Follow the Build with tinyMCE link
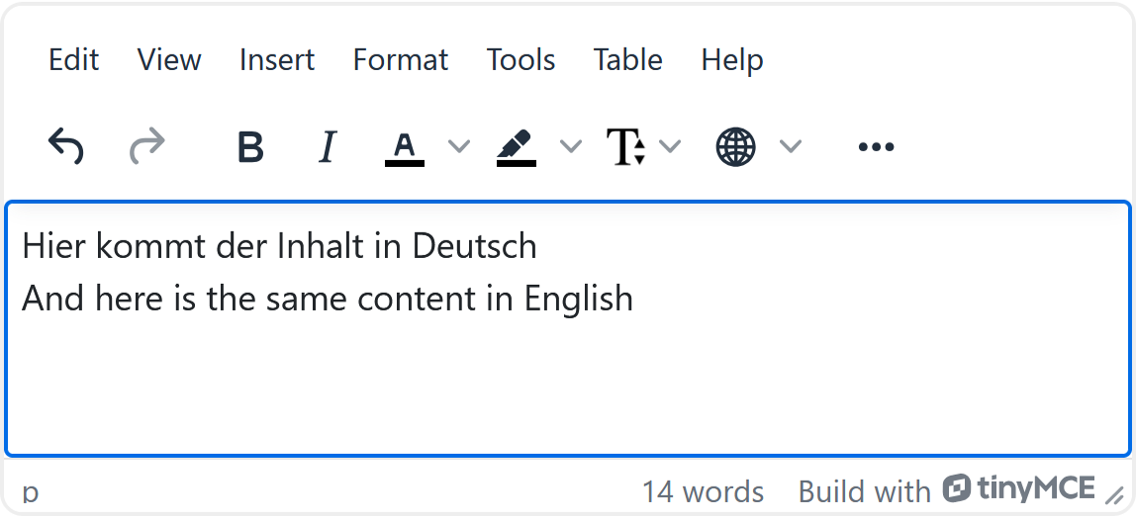This screenshot has width=1136, height=516. (947, 490)
